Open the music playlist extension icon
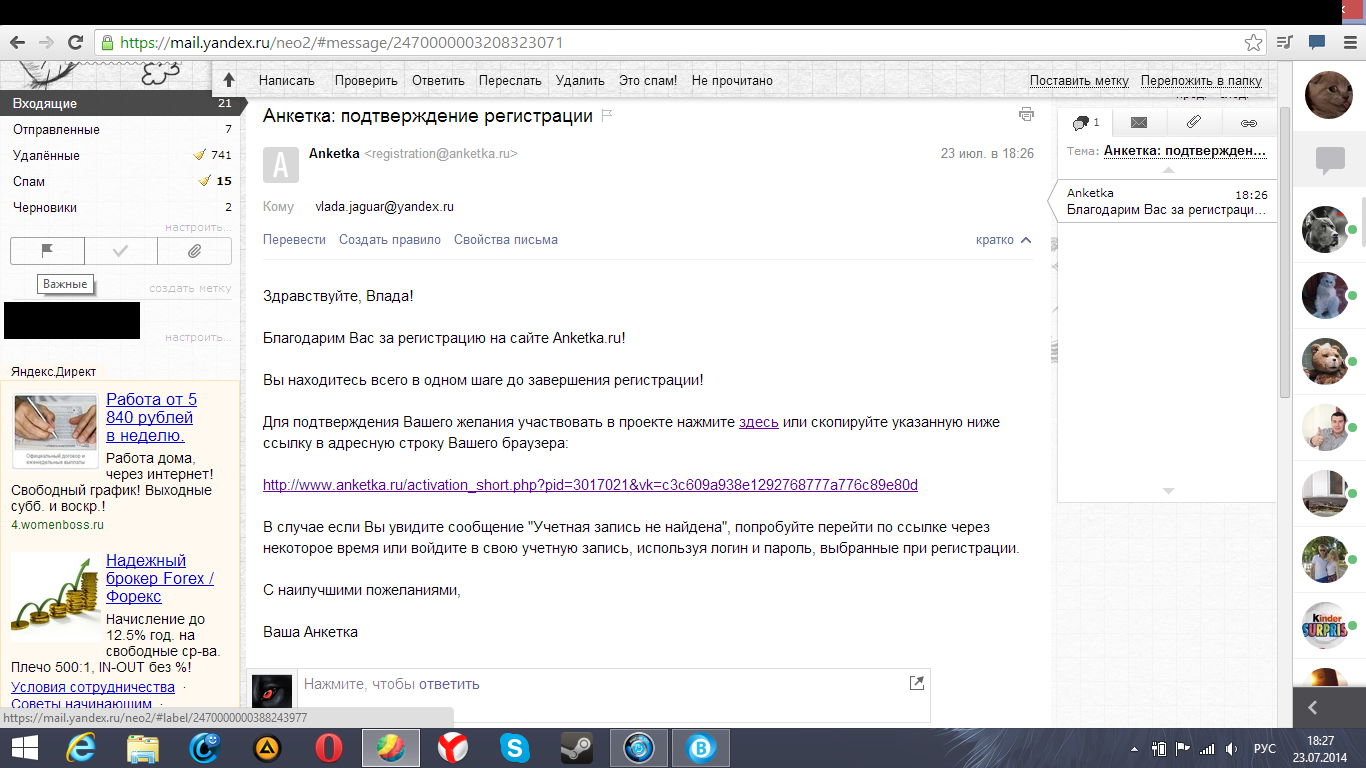Screen dimensions: 1366x768 coord(1285,42)
